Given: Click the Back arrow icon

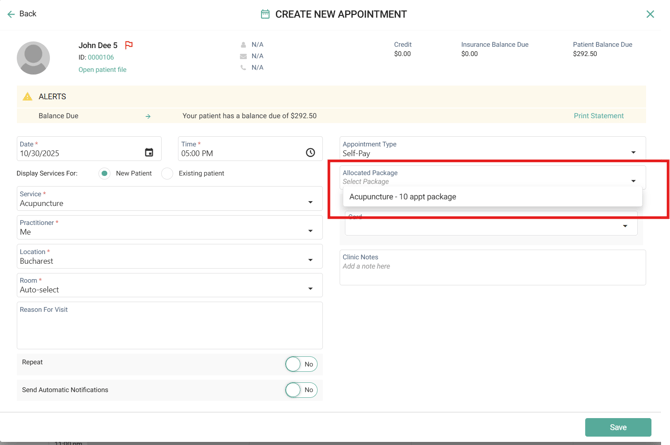Looking at the screenshot, I should click(x=11, y=14).
